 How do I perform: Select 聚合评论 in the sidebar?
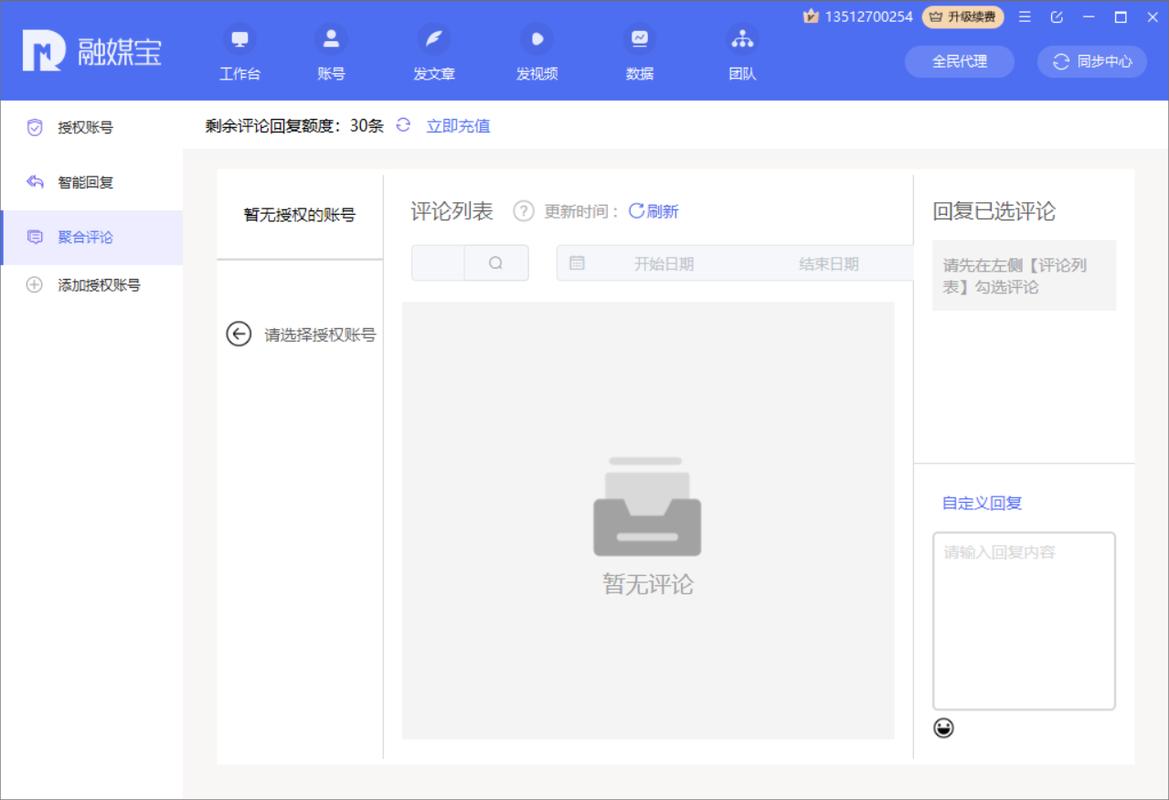(92, 237)
